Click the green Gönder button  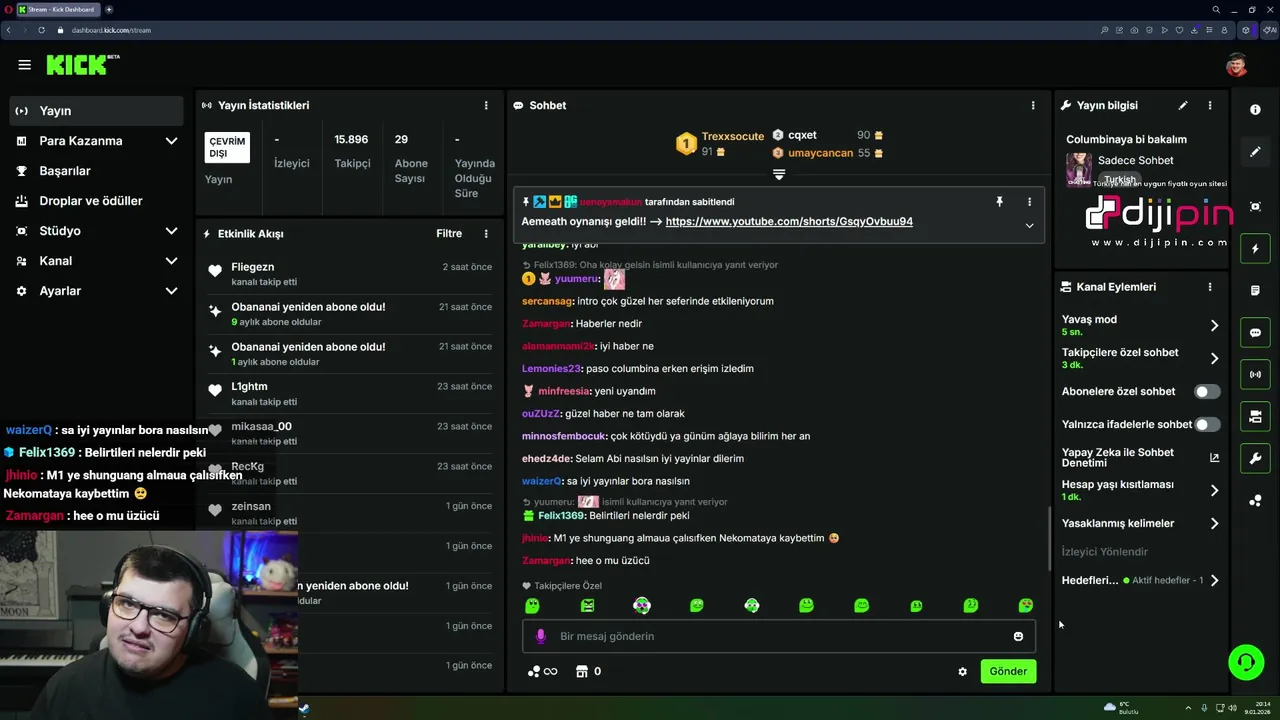pyautogui.click(x=1008, y=672)
